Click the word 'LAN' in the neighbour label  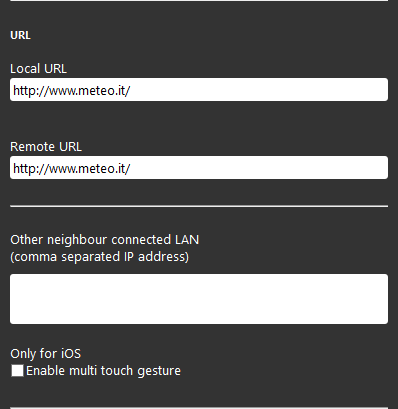187,240
